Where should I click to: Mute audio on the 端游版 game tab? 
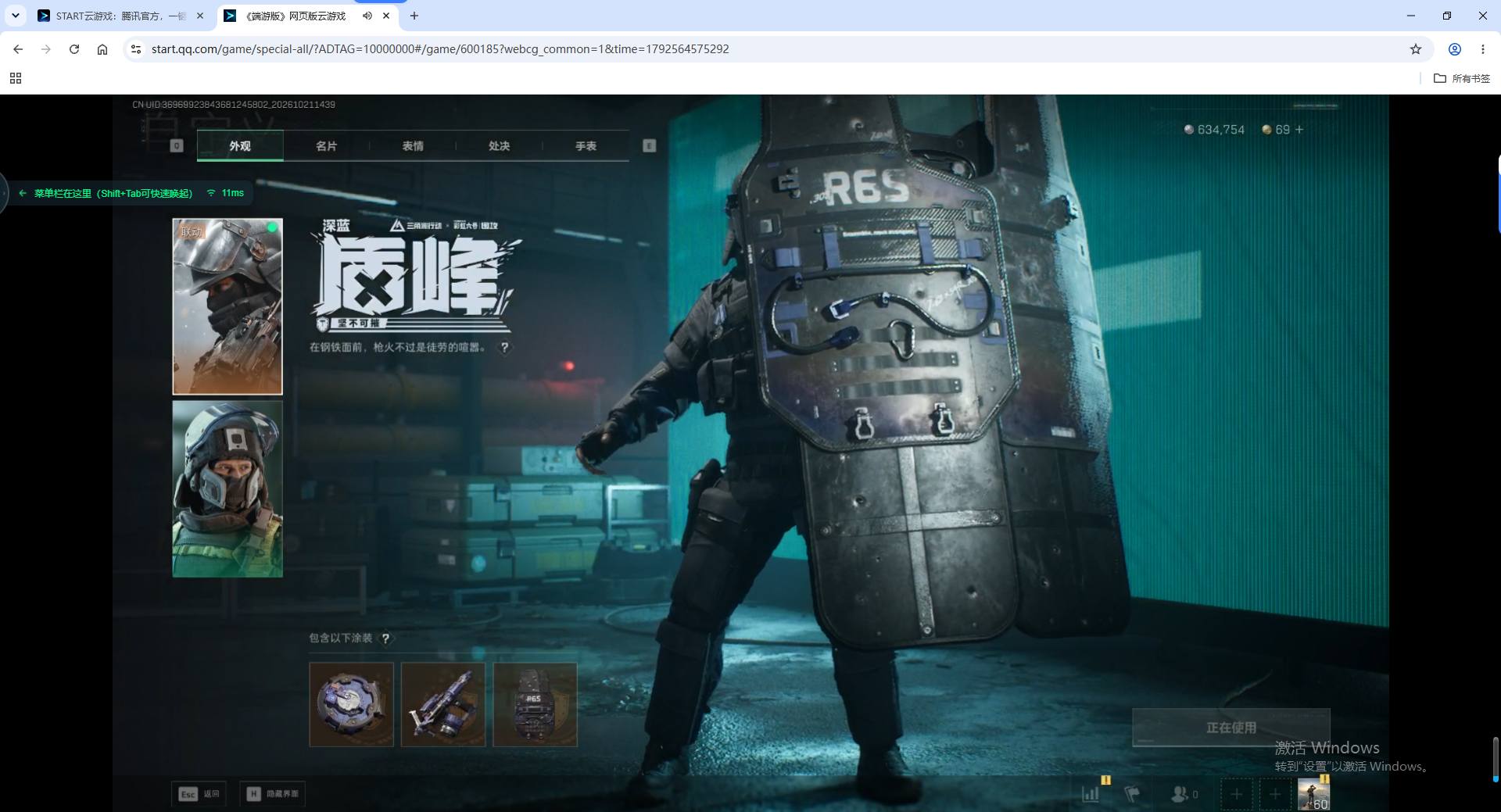coord(367,16)
